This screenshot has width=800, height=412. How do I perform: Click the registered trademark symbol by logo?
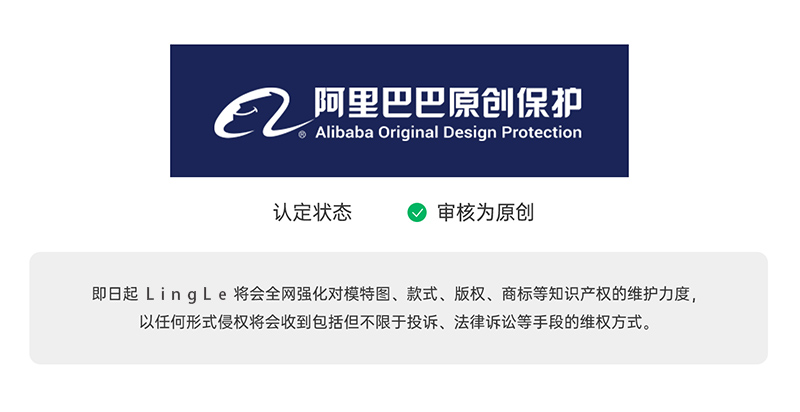[302, 133]
